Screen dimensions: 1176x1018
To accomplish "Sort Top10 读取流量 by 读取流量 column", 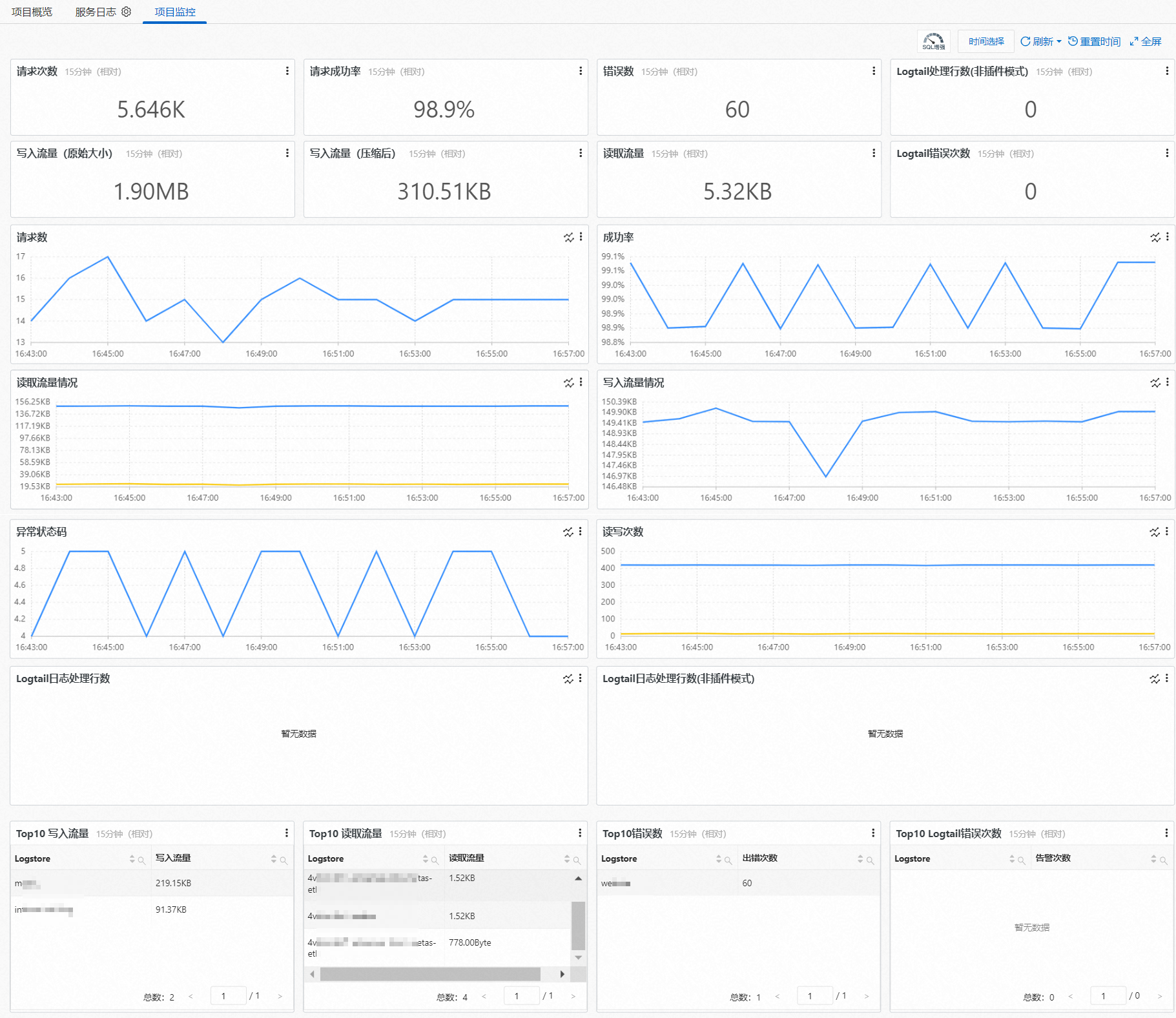I will click(x=567, y=859).
